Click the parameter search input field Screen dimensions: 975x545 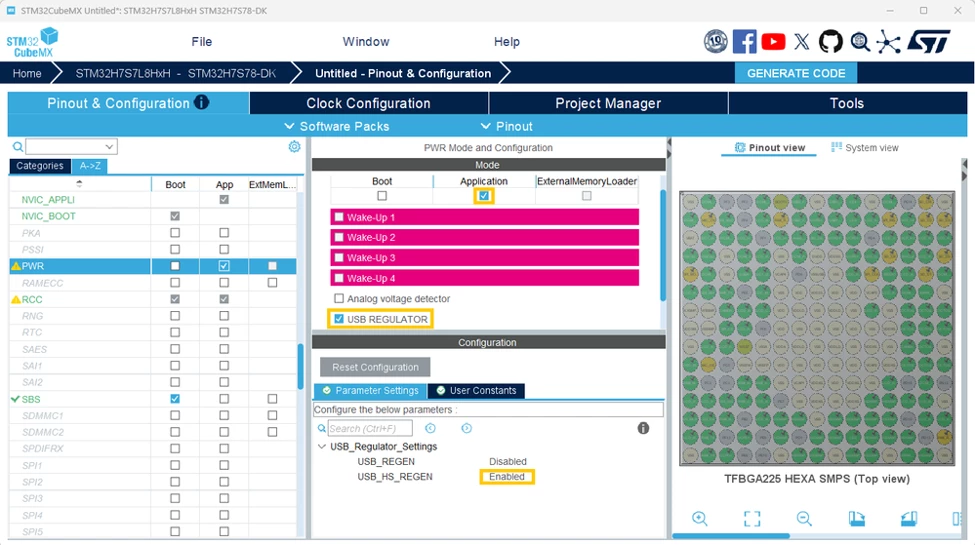pos(370,428)
